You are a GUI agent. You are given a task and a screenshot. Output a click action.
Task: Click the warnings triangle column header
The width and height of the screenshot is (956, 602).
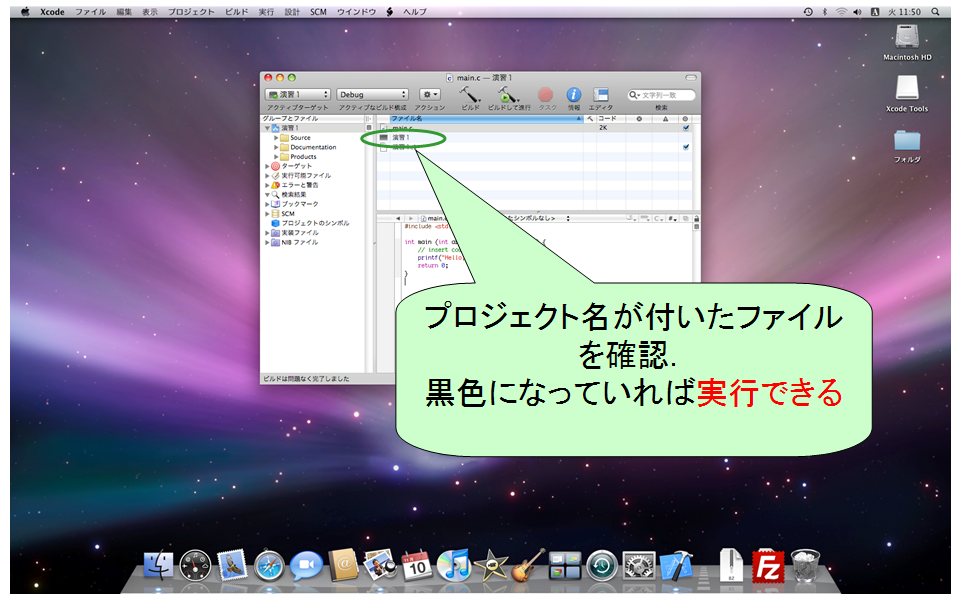(666, 118)
